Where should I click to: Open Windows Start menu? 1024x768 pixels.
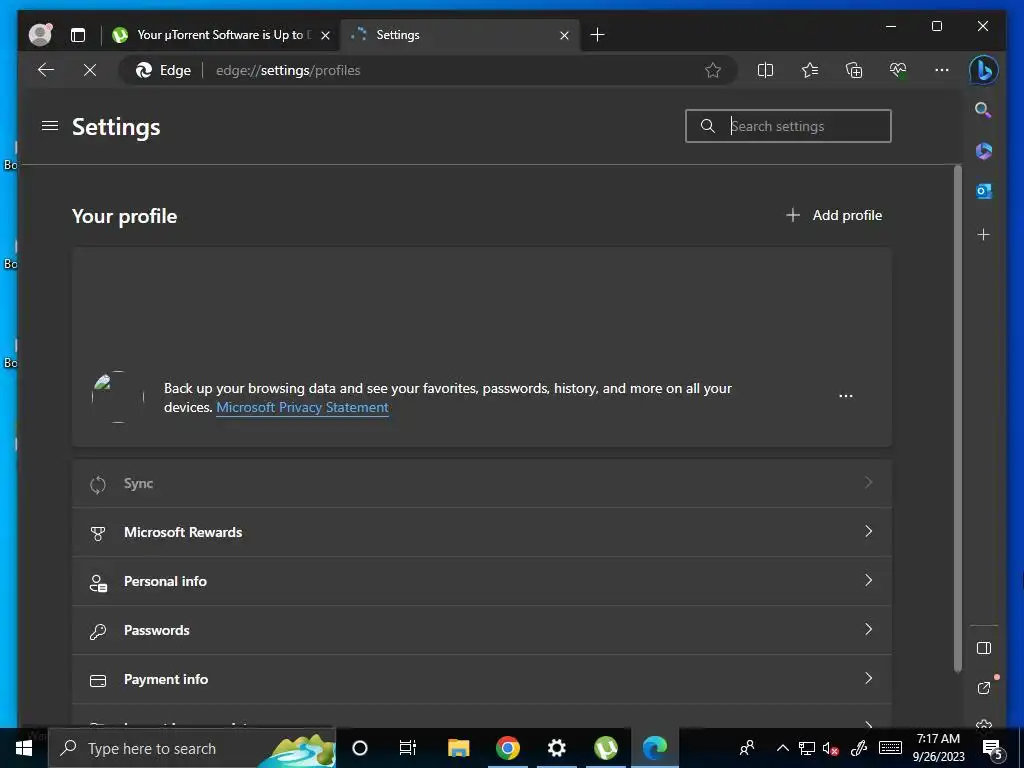pyautogui.click(x=24, y=748)
